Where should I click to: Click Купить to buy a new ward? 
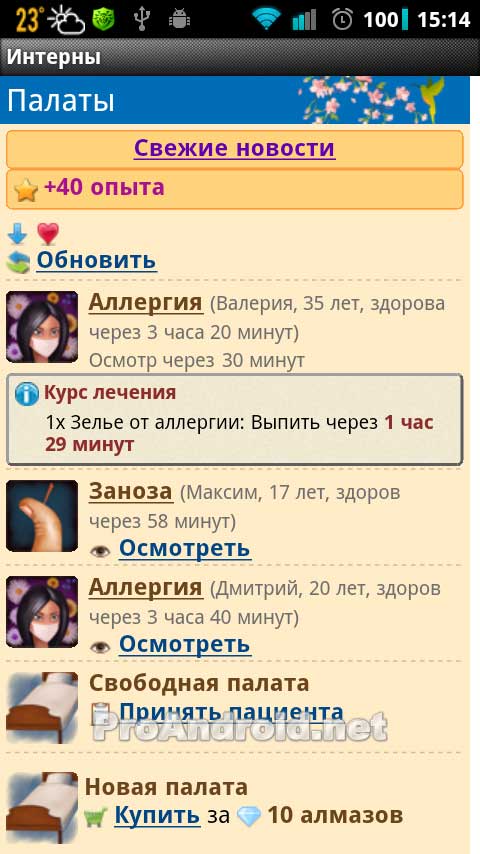point(157,816)
